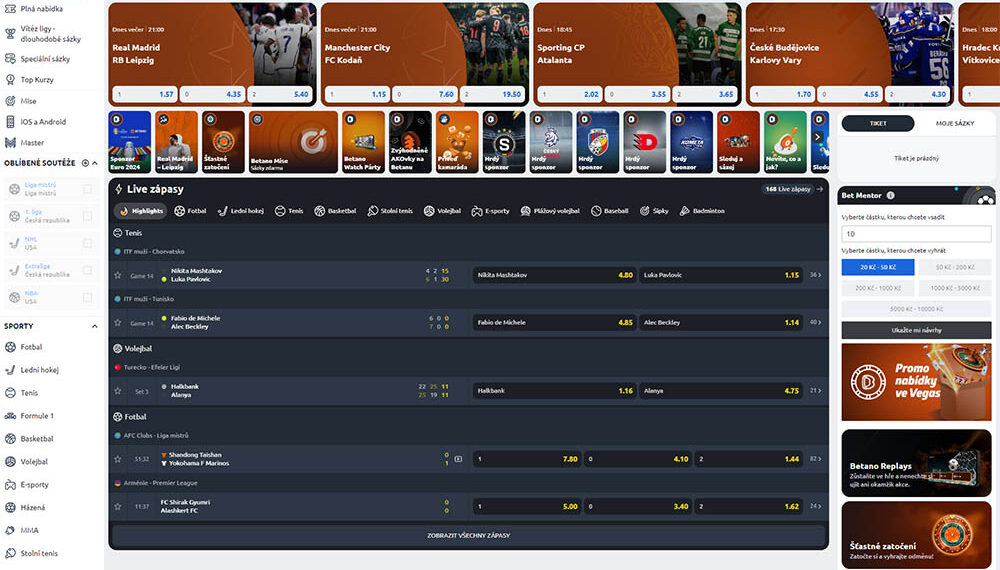This screenshot has width=1000, height=570.
Task: Open Tenis in the sports sidebar
Action: click(29, 393)
